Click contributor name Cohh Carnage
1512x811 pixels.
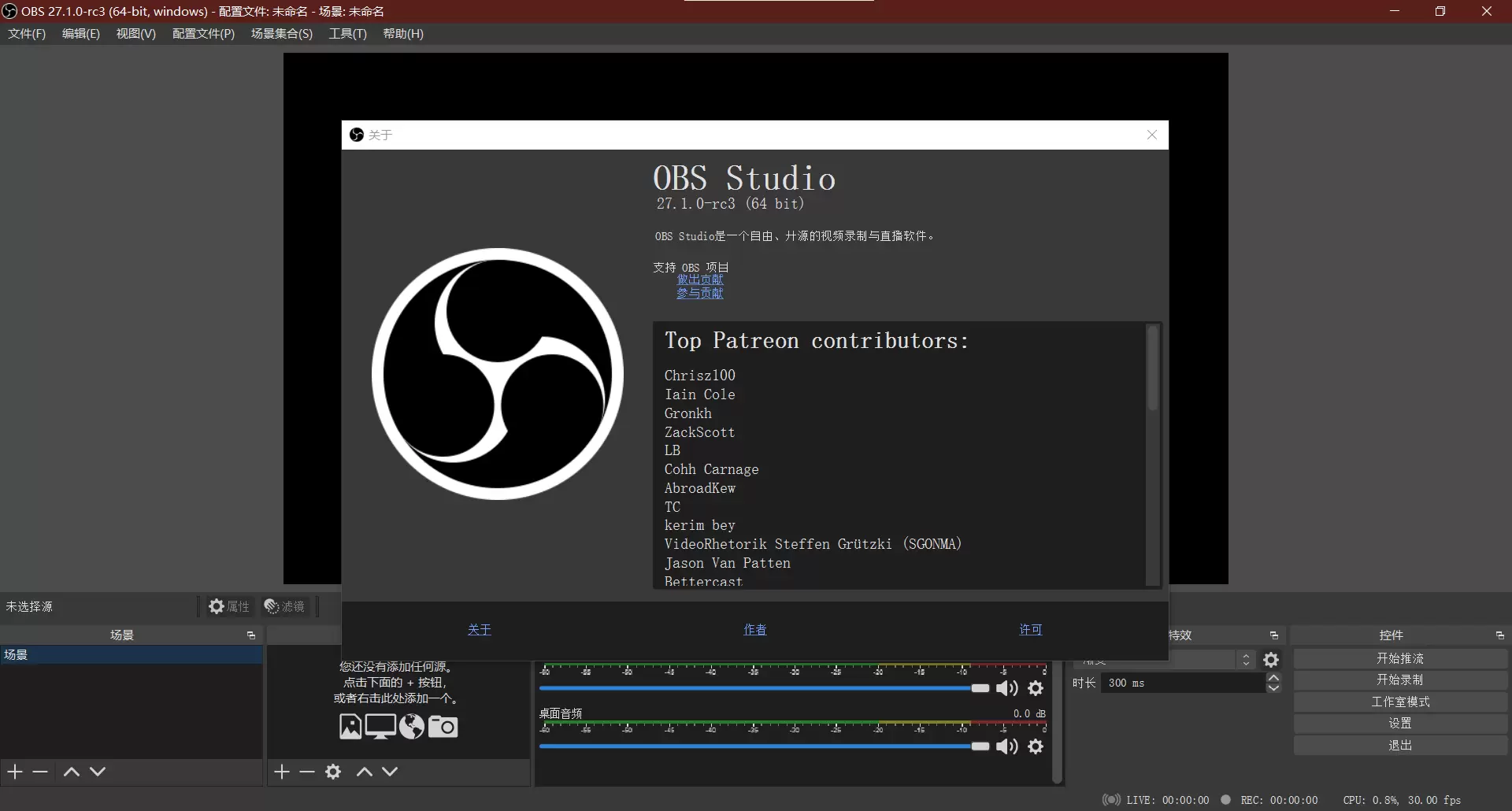(x=711, y=469)
